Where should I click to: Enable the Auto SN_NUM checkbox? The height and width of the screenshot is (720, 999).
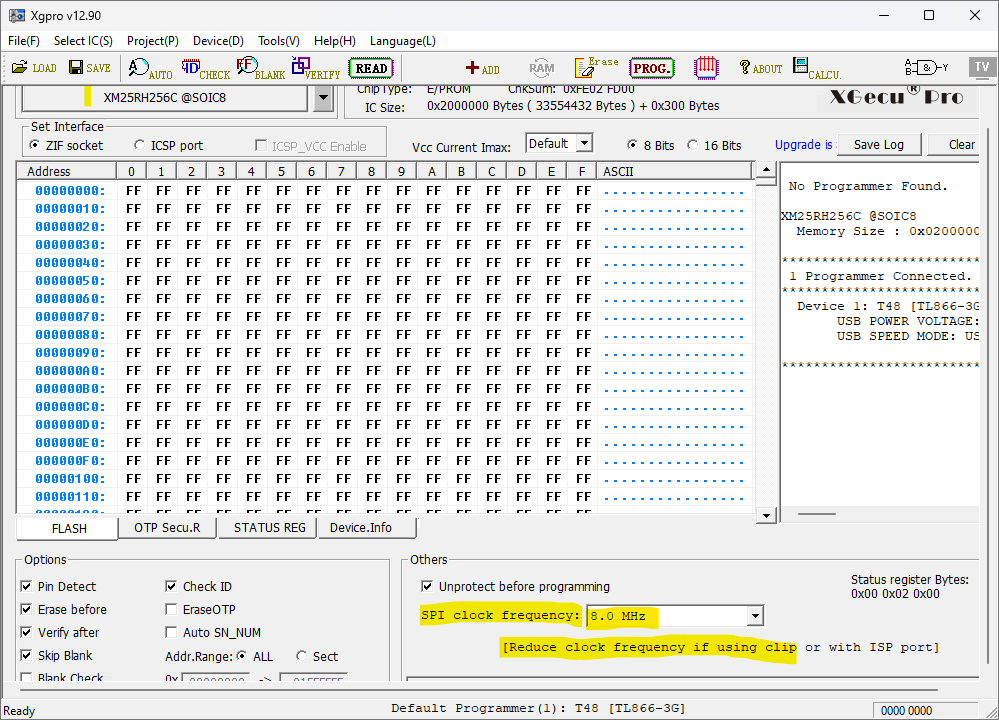172,633
